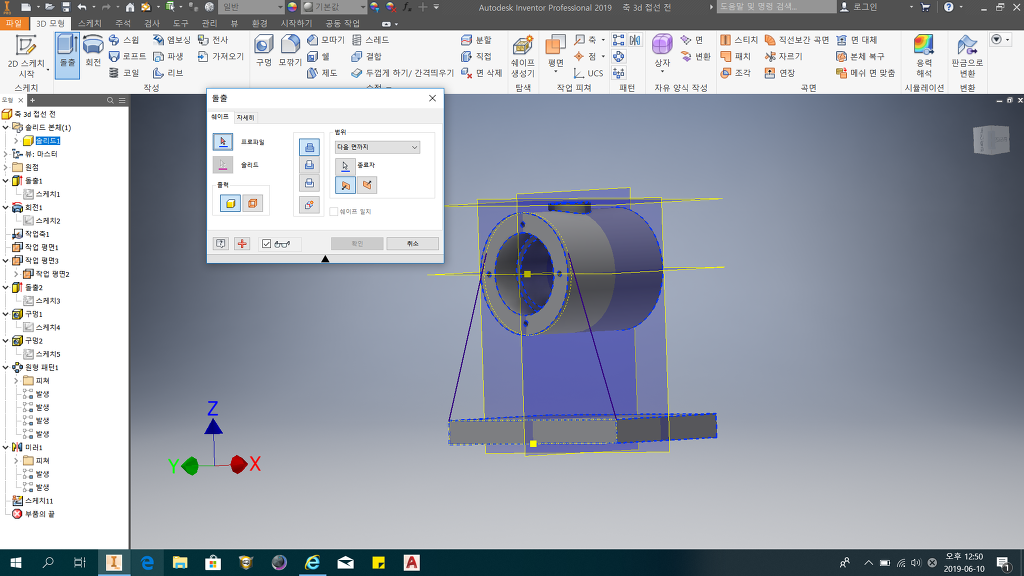Switch output to Surface mode
Image resolution: width=1024 pixels, height=576 pixels.
pos(253,203)
